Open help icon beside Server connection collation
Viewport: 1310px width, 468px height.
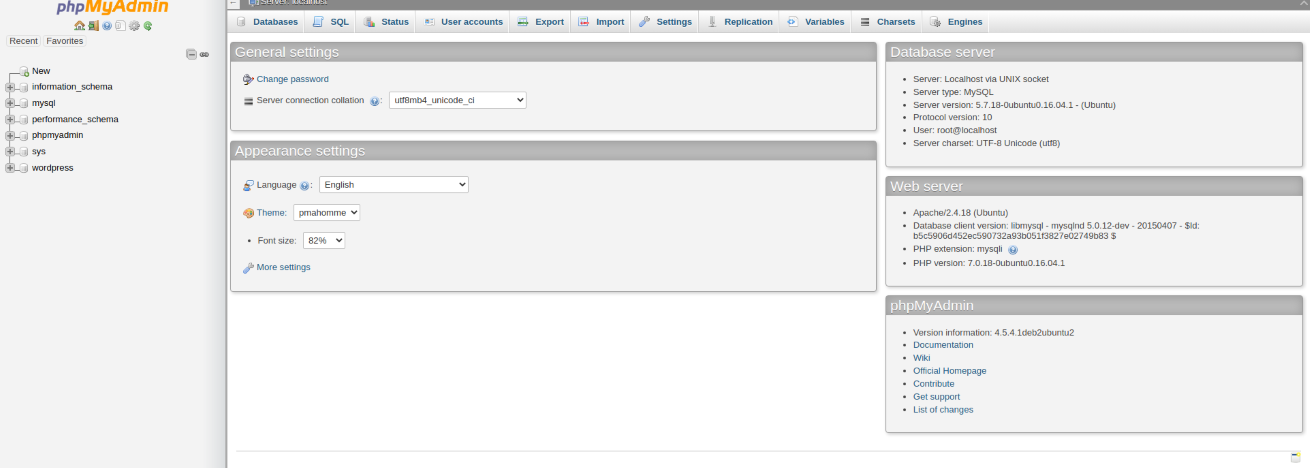pyautogui.click(x=375, y=101)
